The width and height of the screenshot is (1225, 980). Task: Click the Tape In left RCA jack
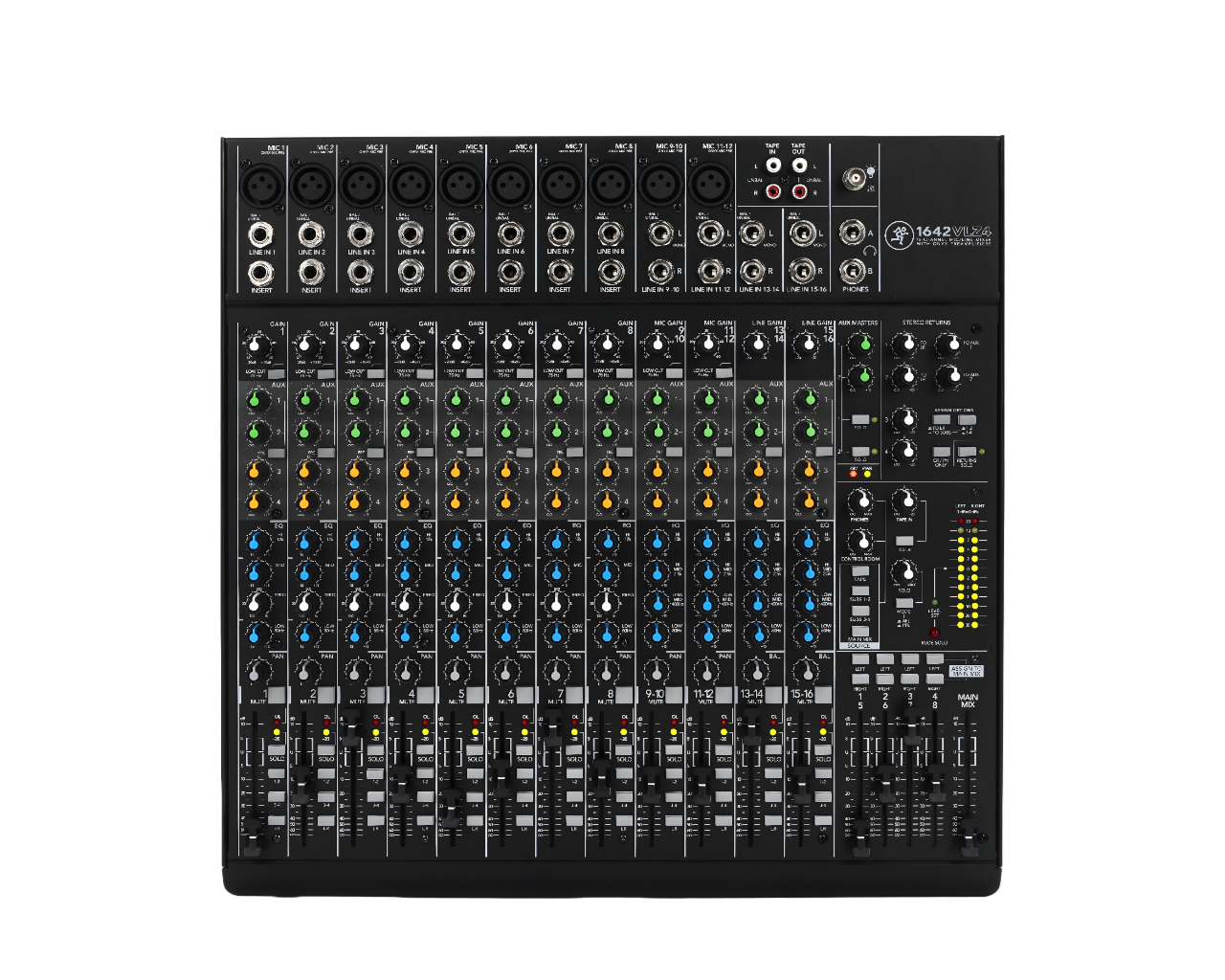[772, 167]
